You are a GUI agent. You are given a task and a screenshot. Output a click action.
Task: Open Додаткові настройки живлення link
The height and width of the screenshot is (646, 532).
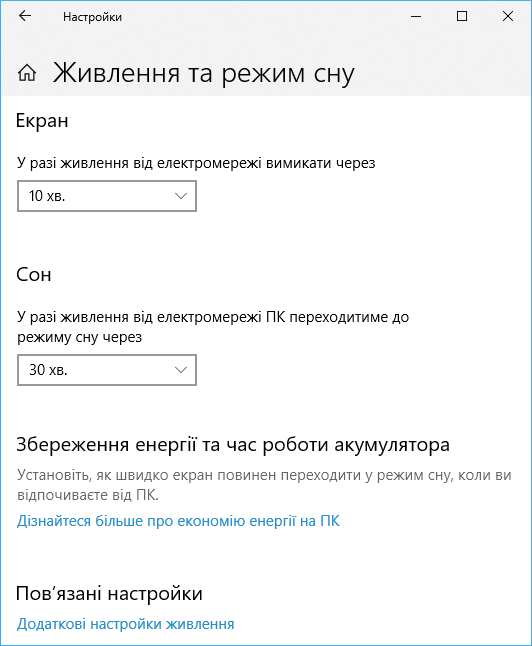(125, 624)
